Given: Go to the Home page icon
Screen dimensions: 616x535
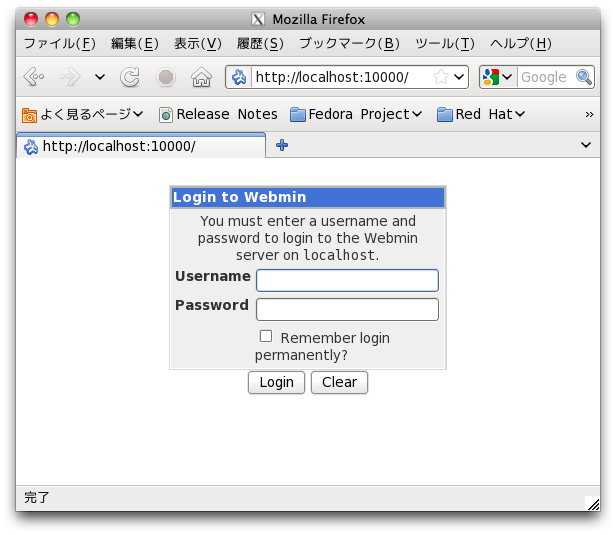Looking at the screenshot, I should [201, 78].
